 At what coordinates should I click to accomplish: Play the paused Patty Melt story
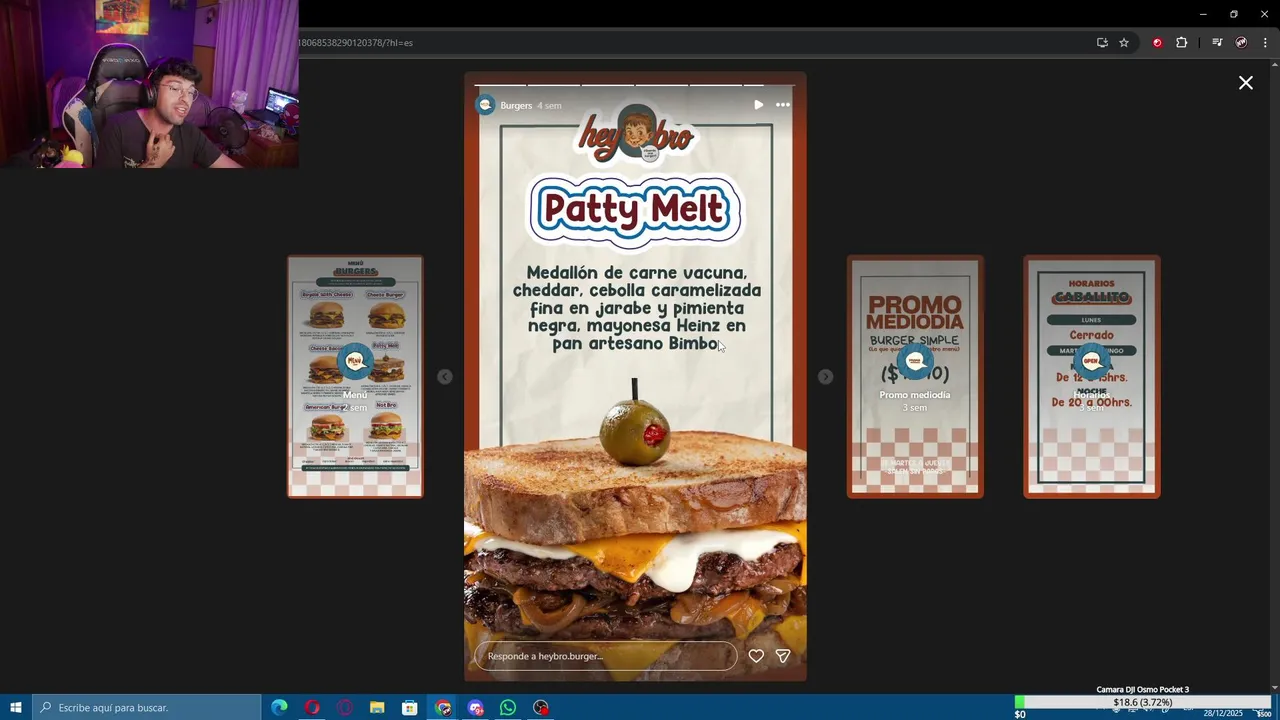pyautogui.click(x=758, y=105)
